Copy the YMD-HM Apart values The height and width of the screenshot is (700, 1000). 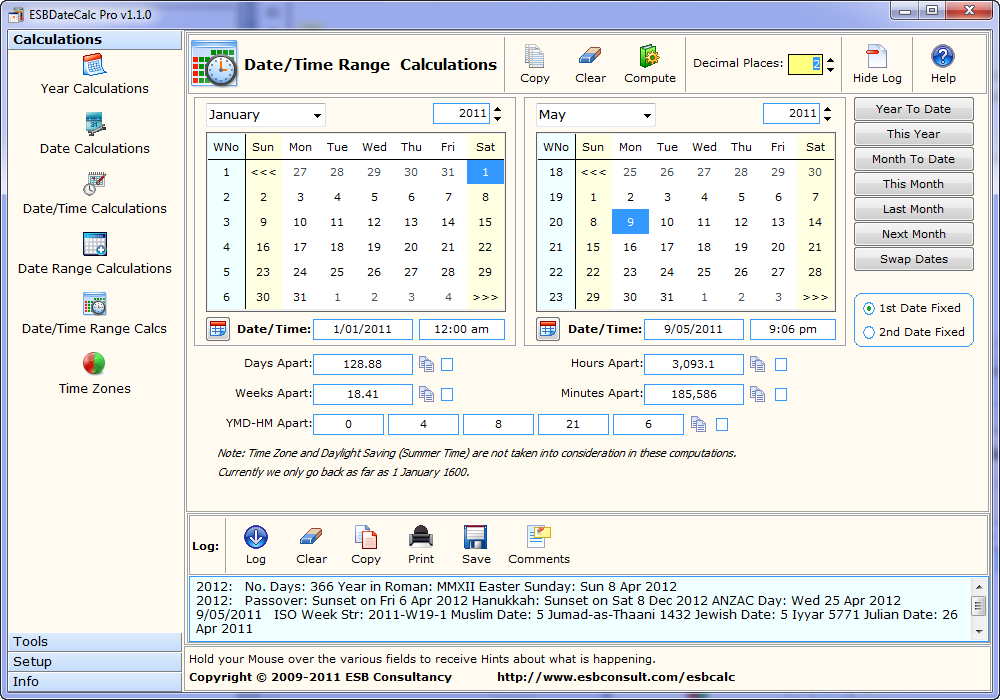point(699,424)
